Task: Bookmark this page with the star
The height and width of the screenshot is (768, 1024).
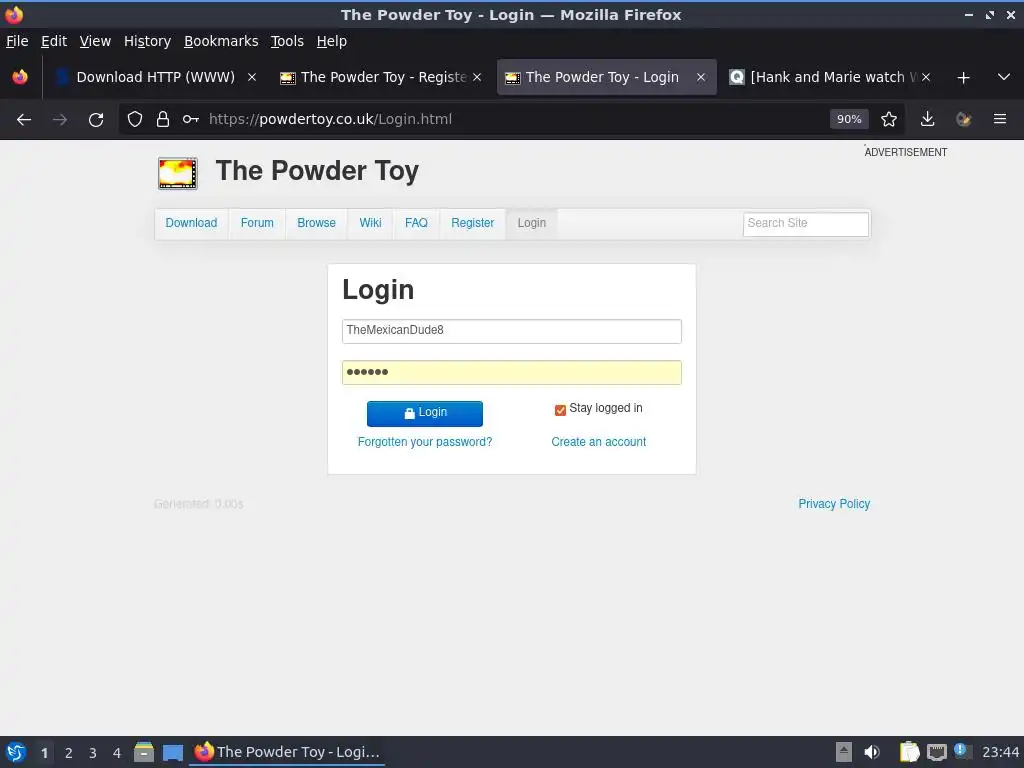Action: tap(888, 120)
